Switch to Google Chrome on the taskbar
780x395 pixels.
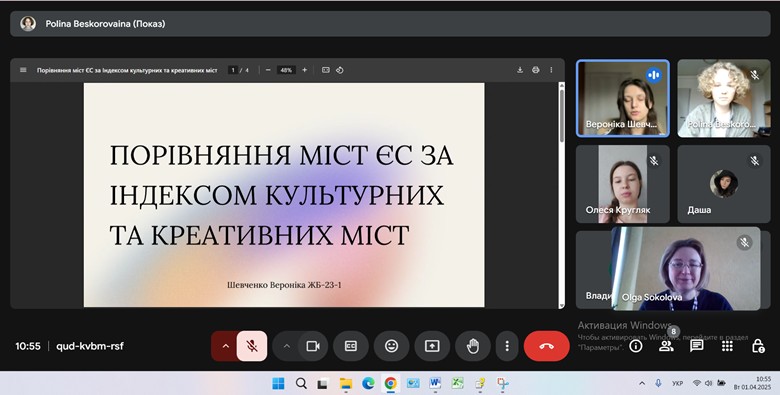390,383
